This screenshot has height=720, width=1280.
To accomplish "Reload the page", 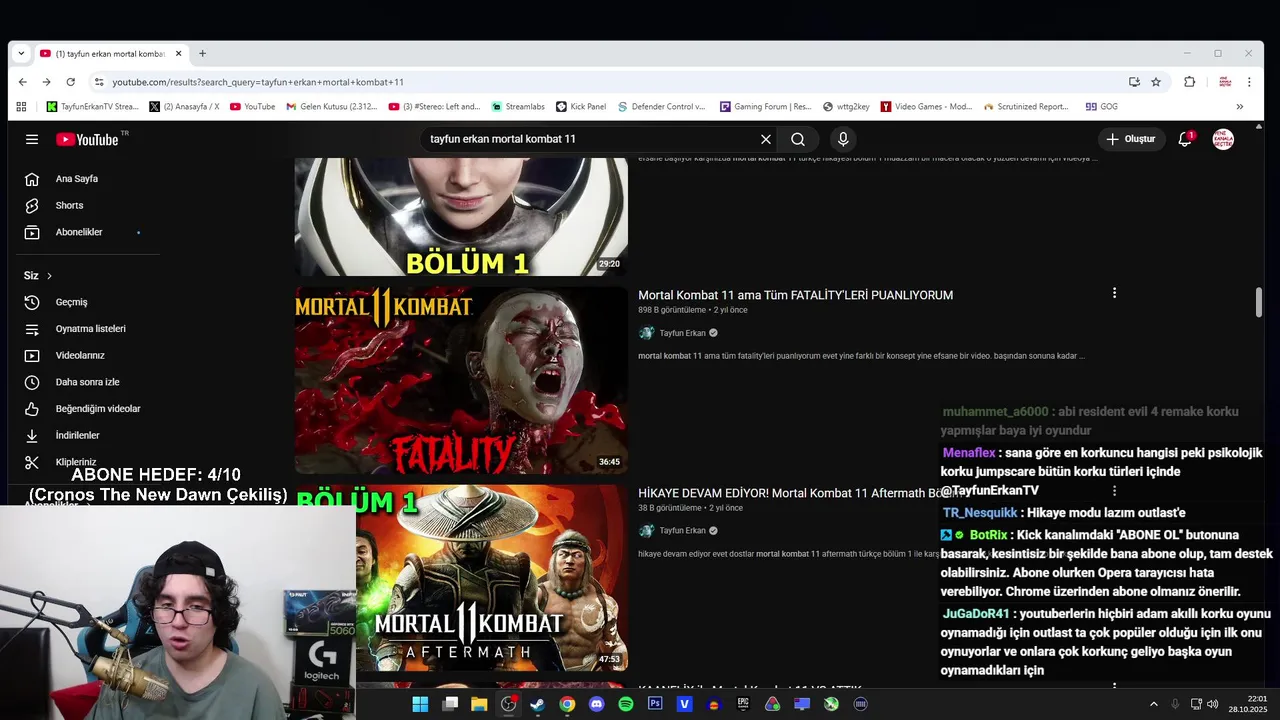I will click(70, 82).
